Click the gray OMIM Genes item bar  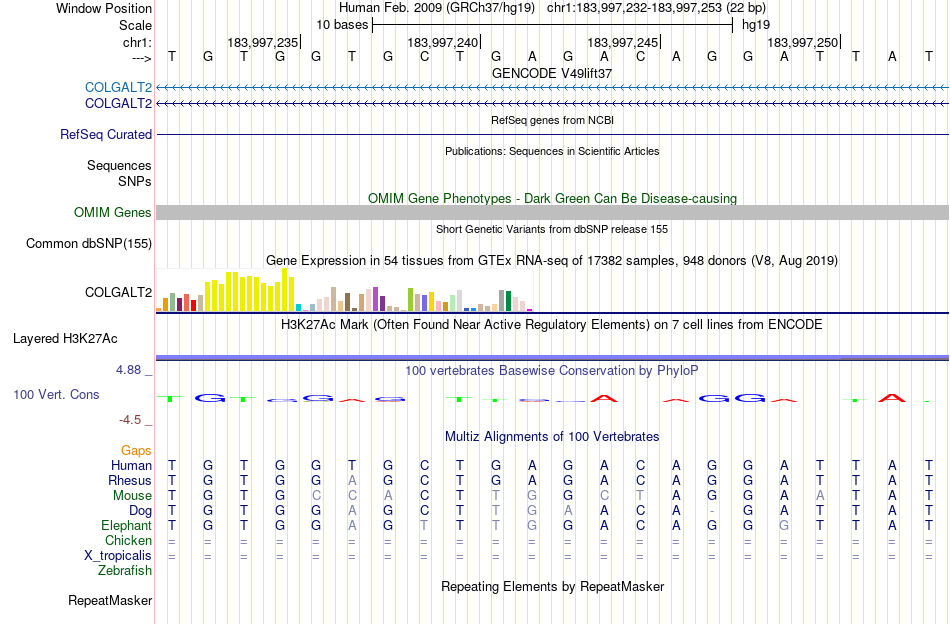coord(553,213)
